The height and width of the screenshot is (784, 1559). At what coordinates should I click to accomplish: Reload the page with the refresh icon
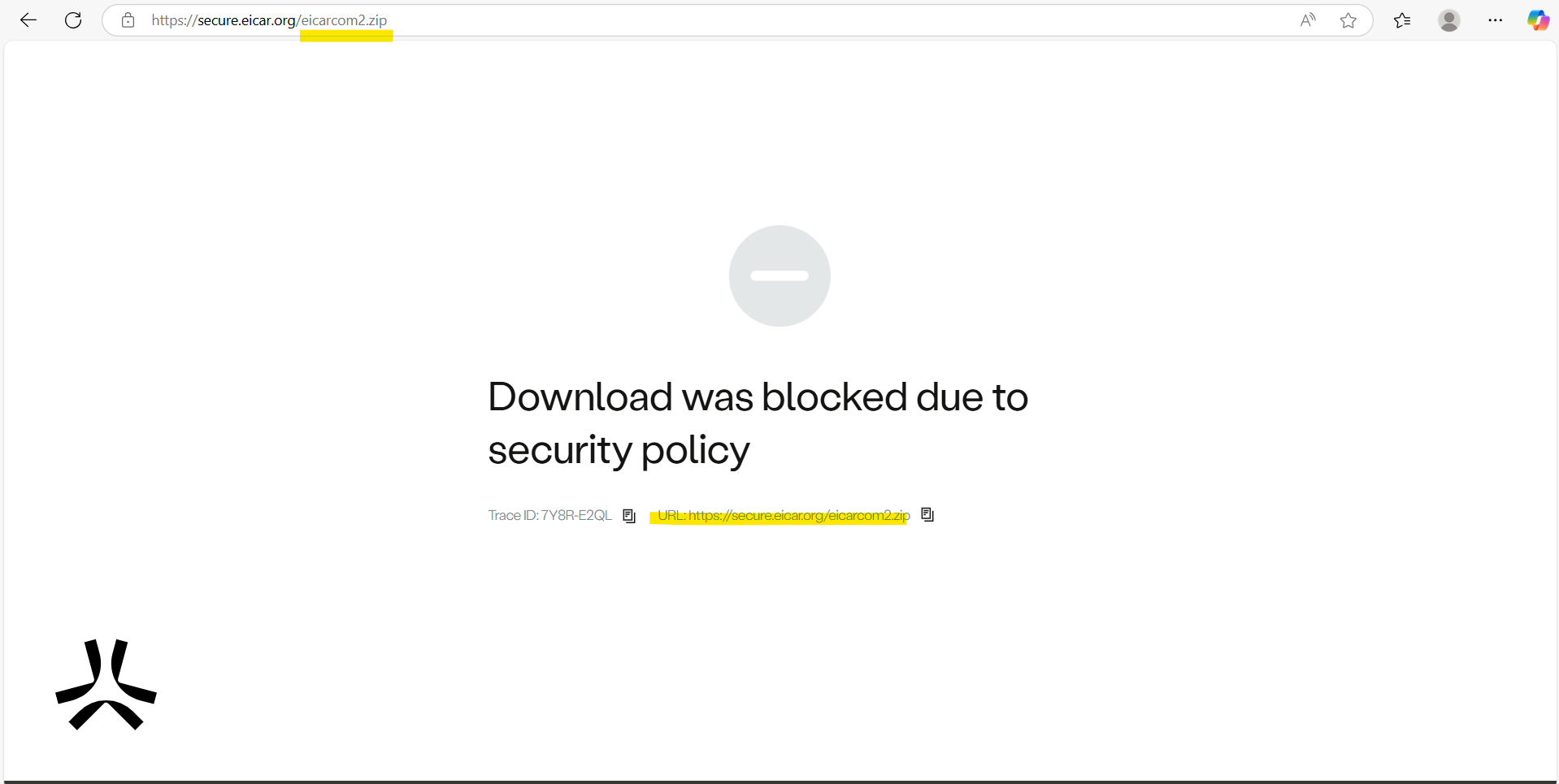(73, 20)
